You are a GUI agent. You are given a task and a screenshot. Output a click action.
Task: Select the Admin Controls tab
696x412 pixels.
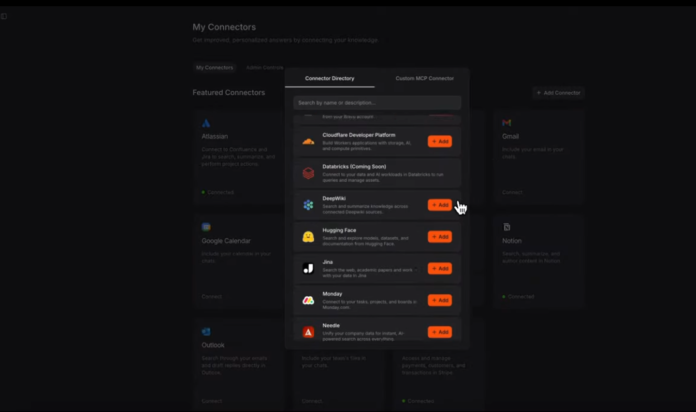click(265, 67)
